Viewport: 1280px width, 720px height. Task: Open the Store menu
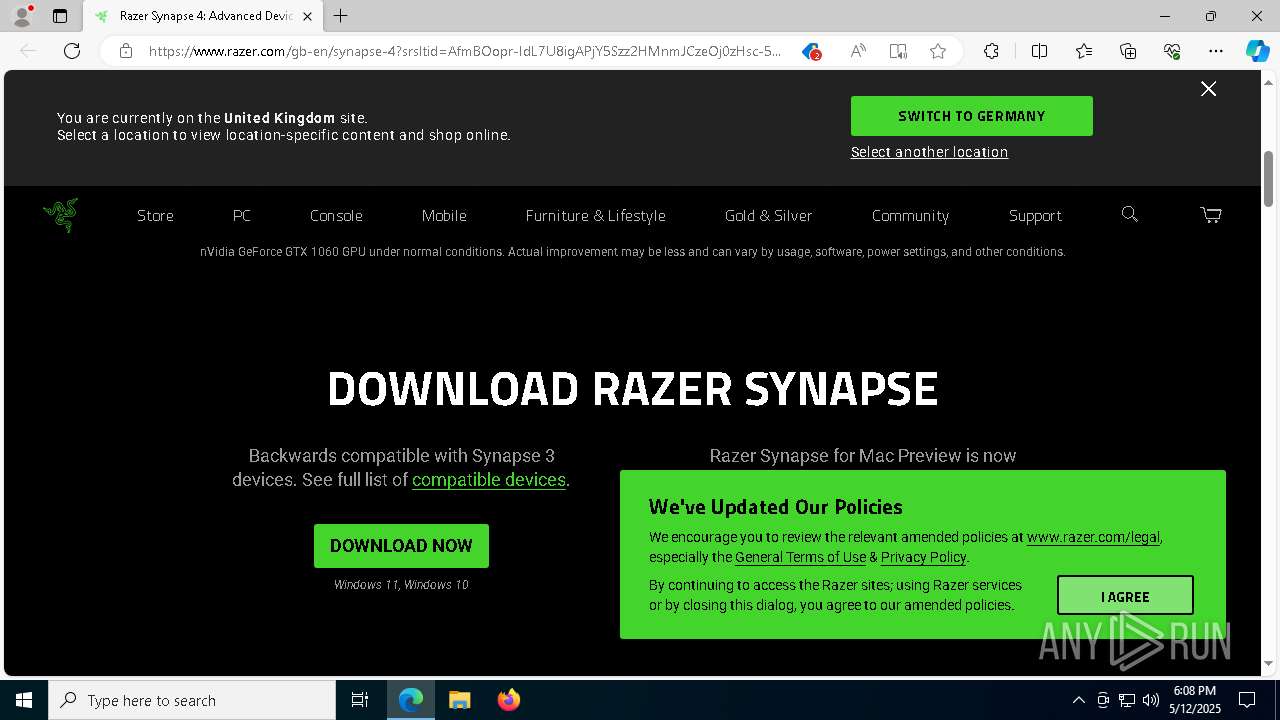click(155, 215)
